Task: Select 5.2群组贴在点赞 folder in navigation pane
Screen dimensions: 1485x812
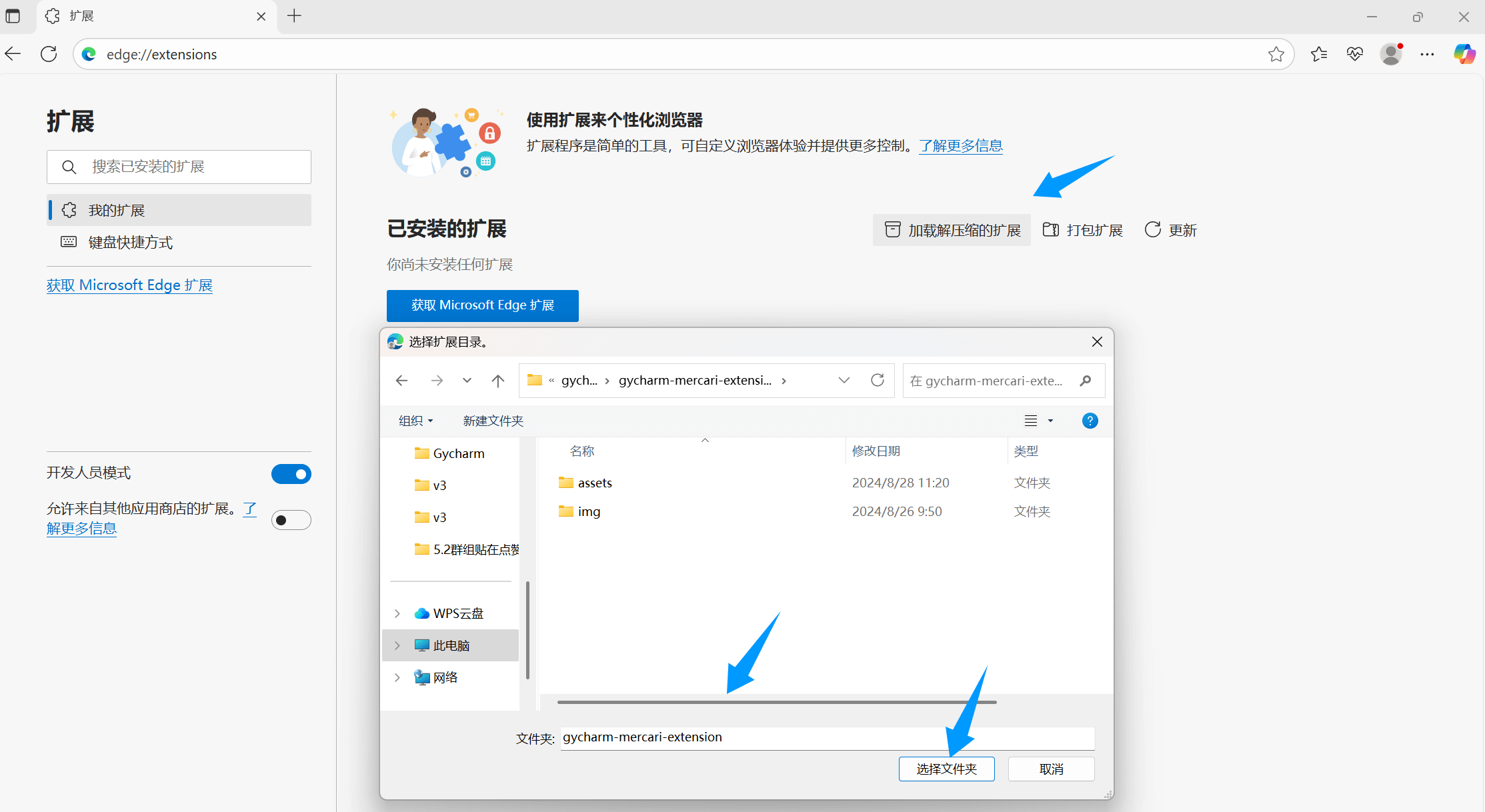Action: coord(467,549)
